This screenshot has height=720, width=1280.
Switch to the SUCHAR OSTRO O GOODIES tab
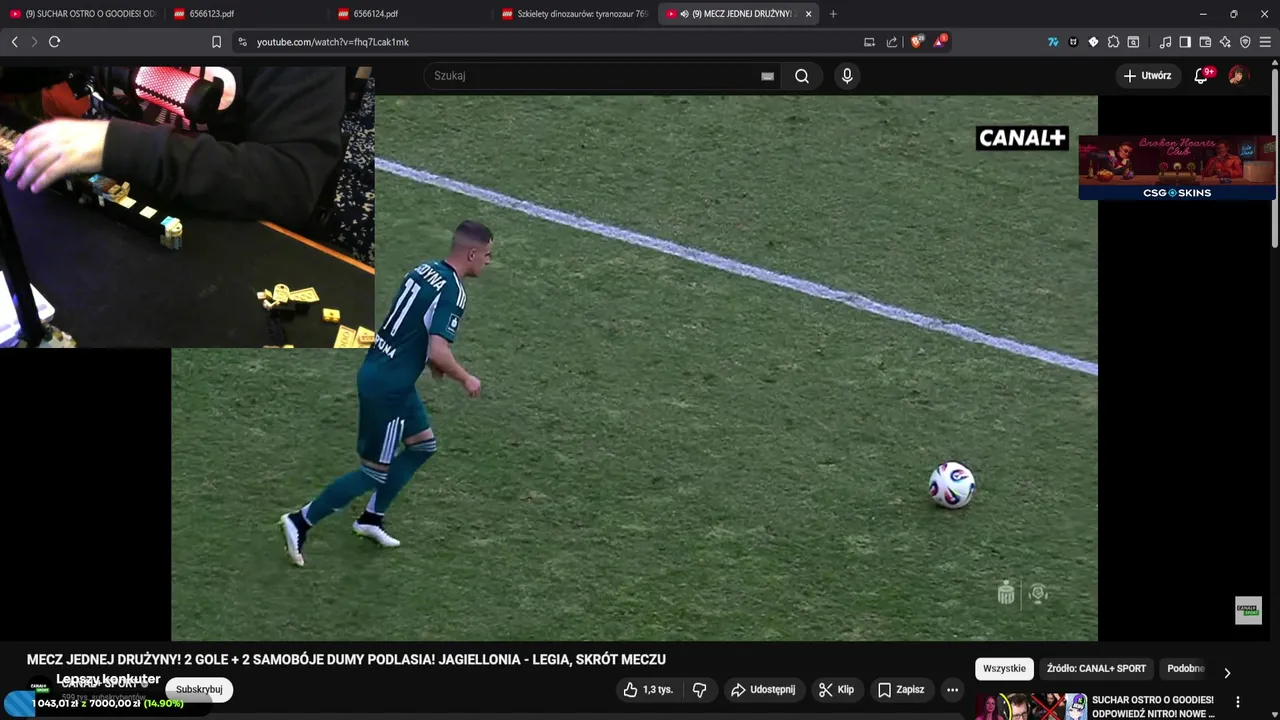(x=83, y=14)
